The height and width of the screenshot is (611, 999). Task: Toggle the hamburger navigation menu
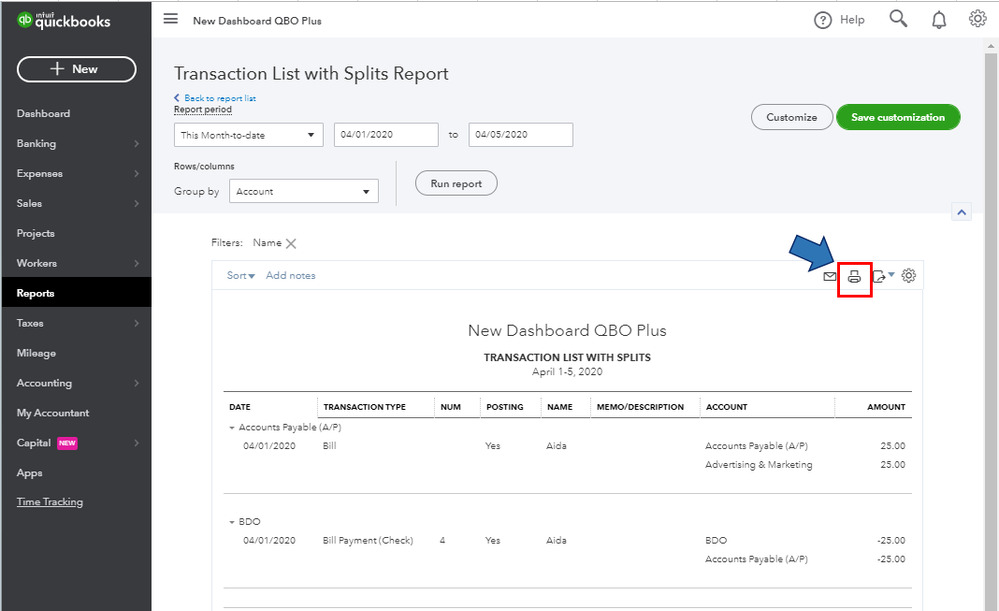pos(170,20)
